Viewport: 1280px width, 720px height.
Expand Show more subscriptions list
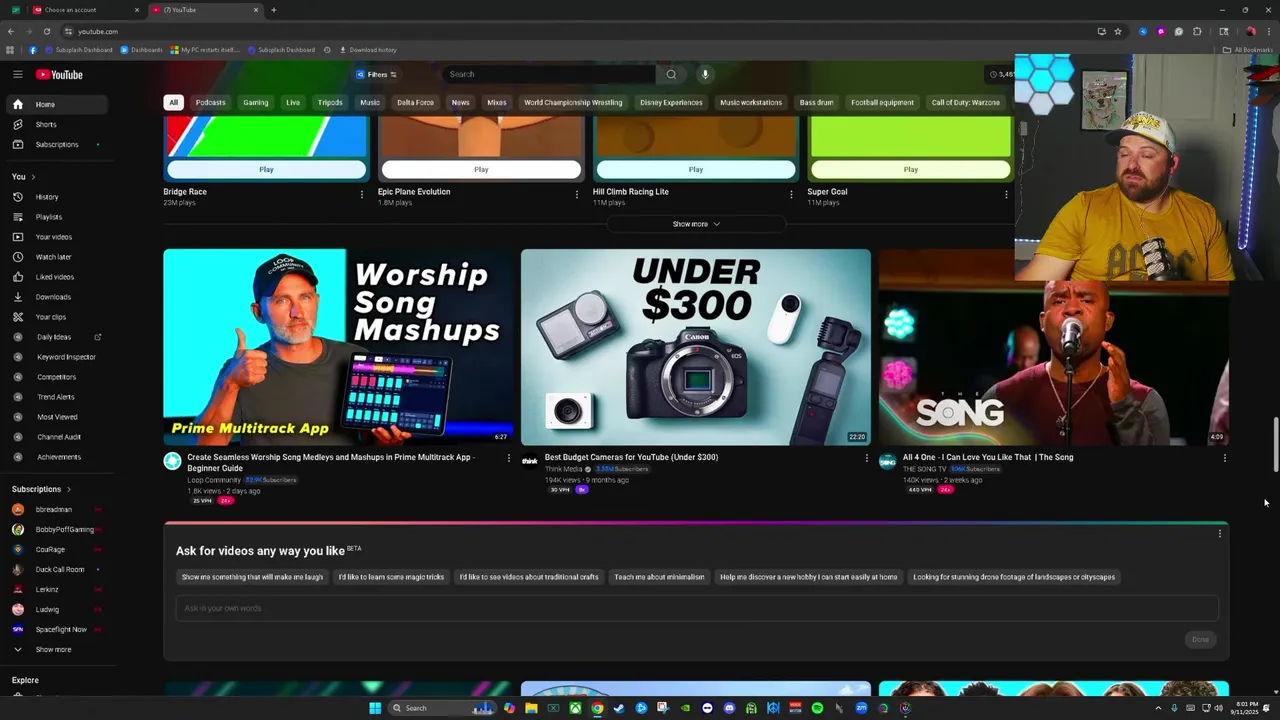[57, 650]
